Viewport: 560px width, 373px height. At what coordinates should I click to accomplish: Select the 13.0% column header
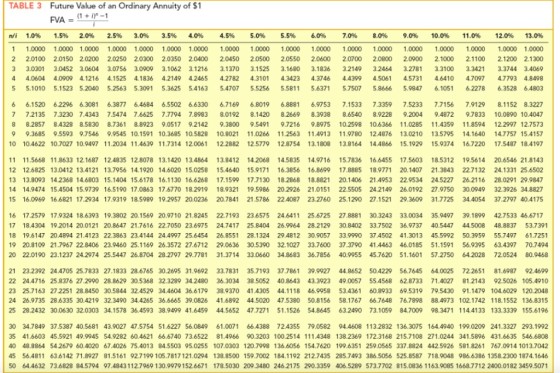click(x=534, y=36)
